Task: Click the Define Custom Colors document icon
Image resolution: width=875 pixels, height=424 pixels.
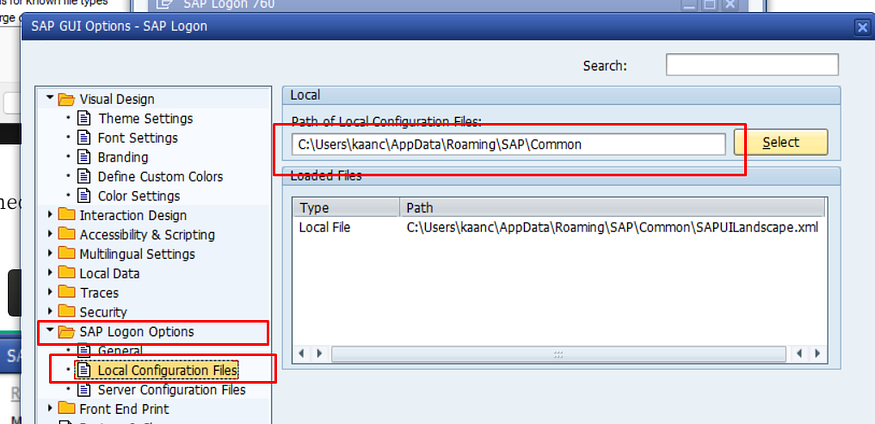Action: [x=84, y=177]
